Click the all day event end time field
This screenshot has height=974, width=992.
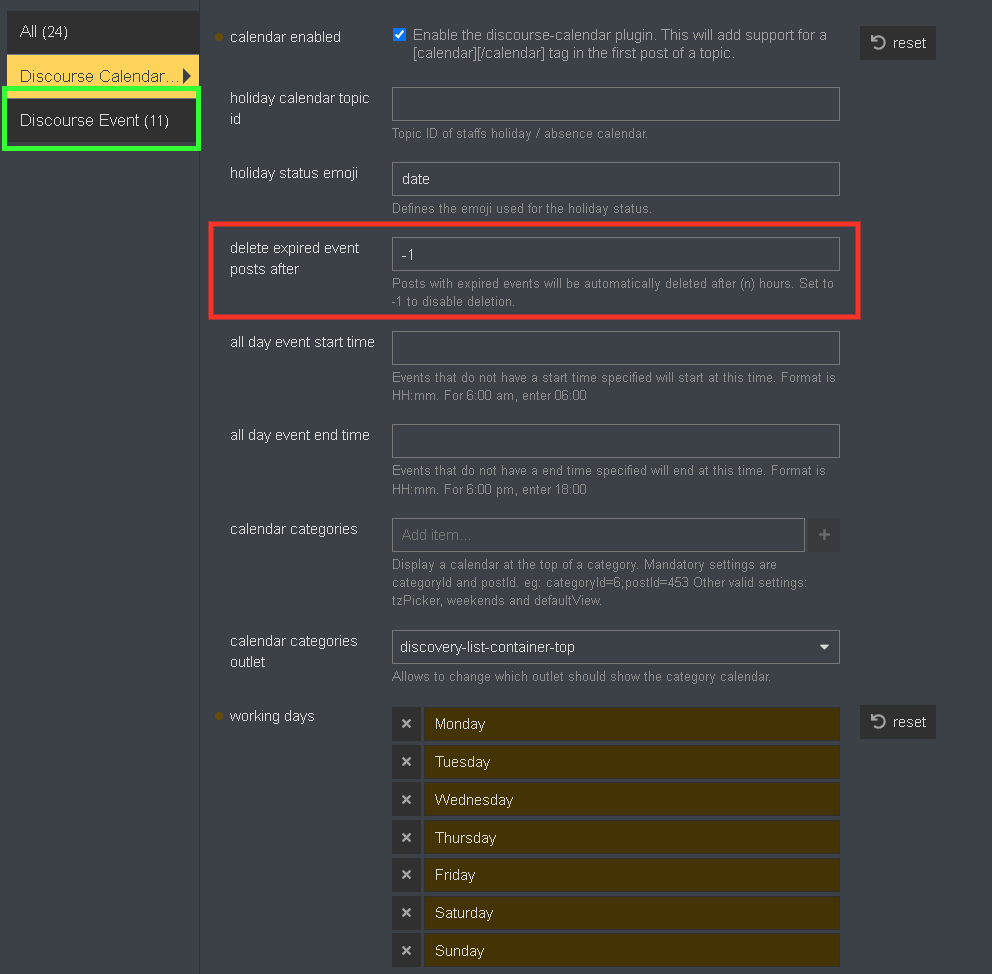[616, 441]
